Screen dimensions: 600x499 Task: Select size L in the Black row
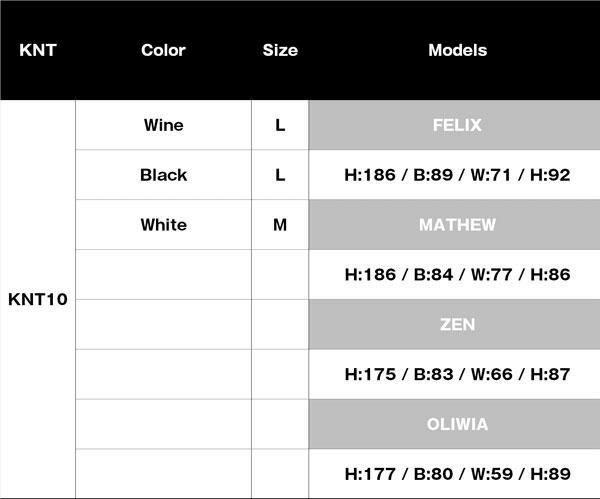click(x=280, y=175)
